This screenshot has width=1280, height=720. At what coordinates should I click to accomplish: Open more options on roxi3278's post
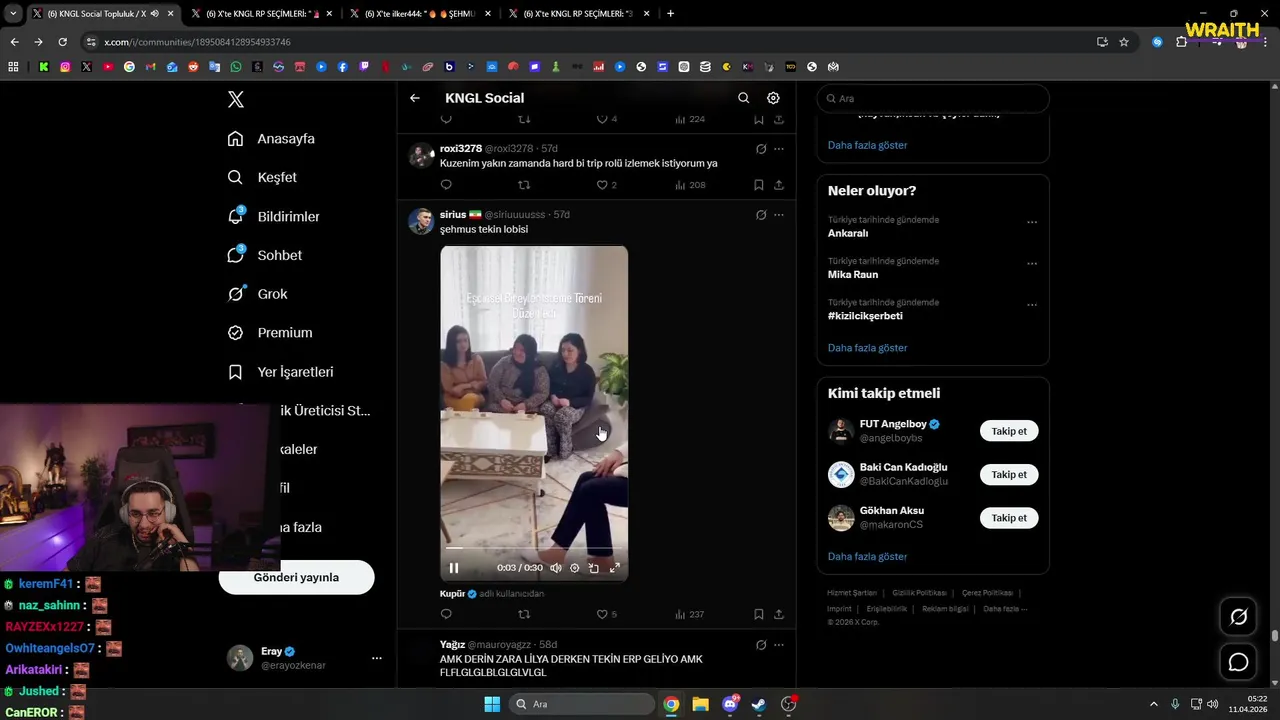coord(779,149)
